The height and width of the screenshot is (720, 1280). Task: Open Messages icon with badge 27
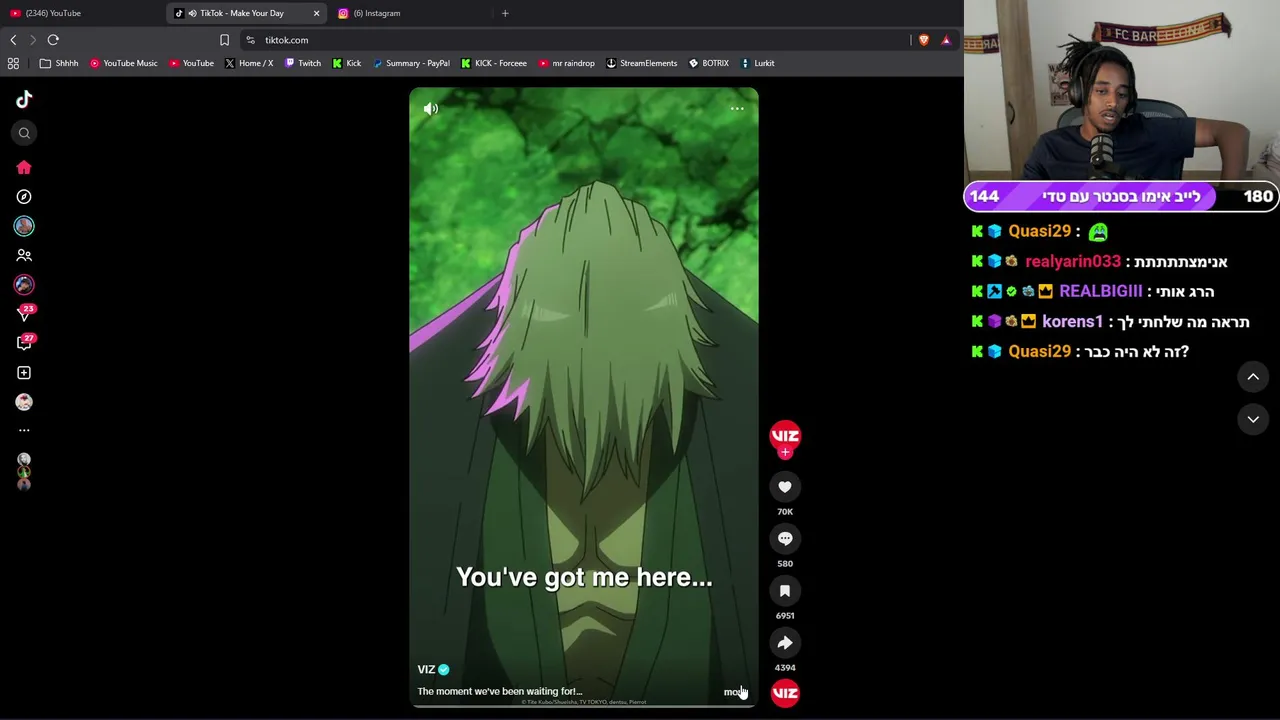[24, 343]
